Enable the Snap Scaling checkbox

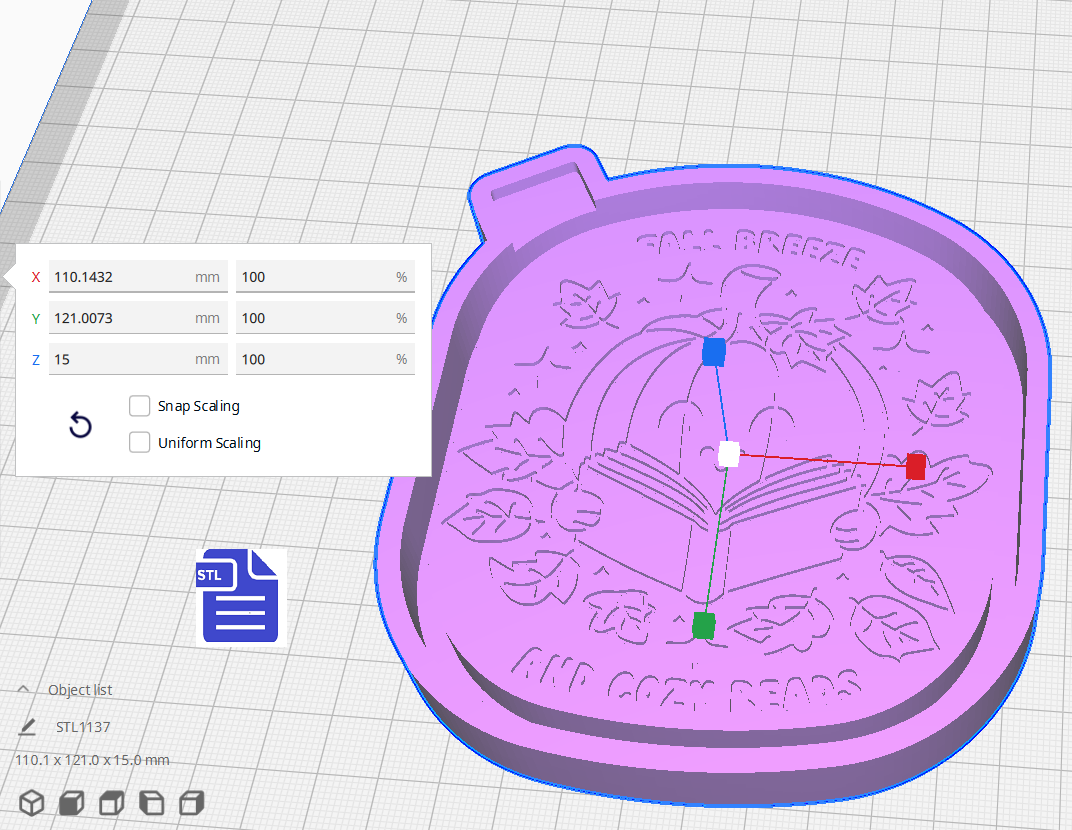[140, 406]
